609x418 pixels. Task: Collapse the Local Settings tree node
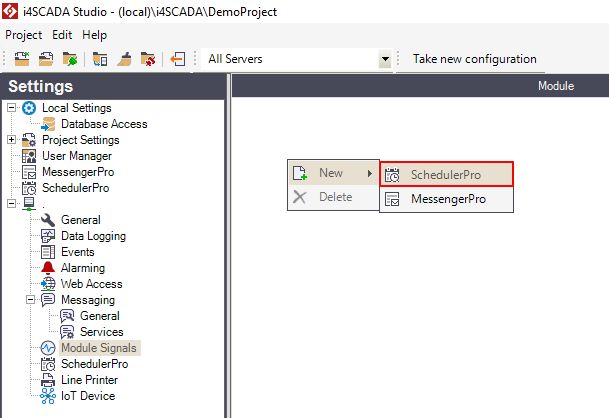[x=12, y=108]
